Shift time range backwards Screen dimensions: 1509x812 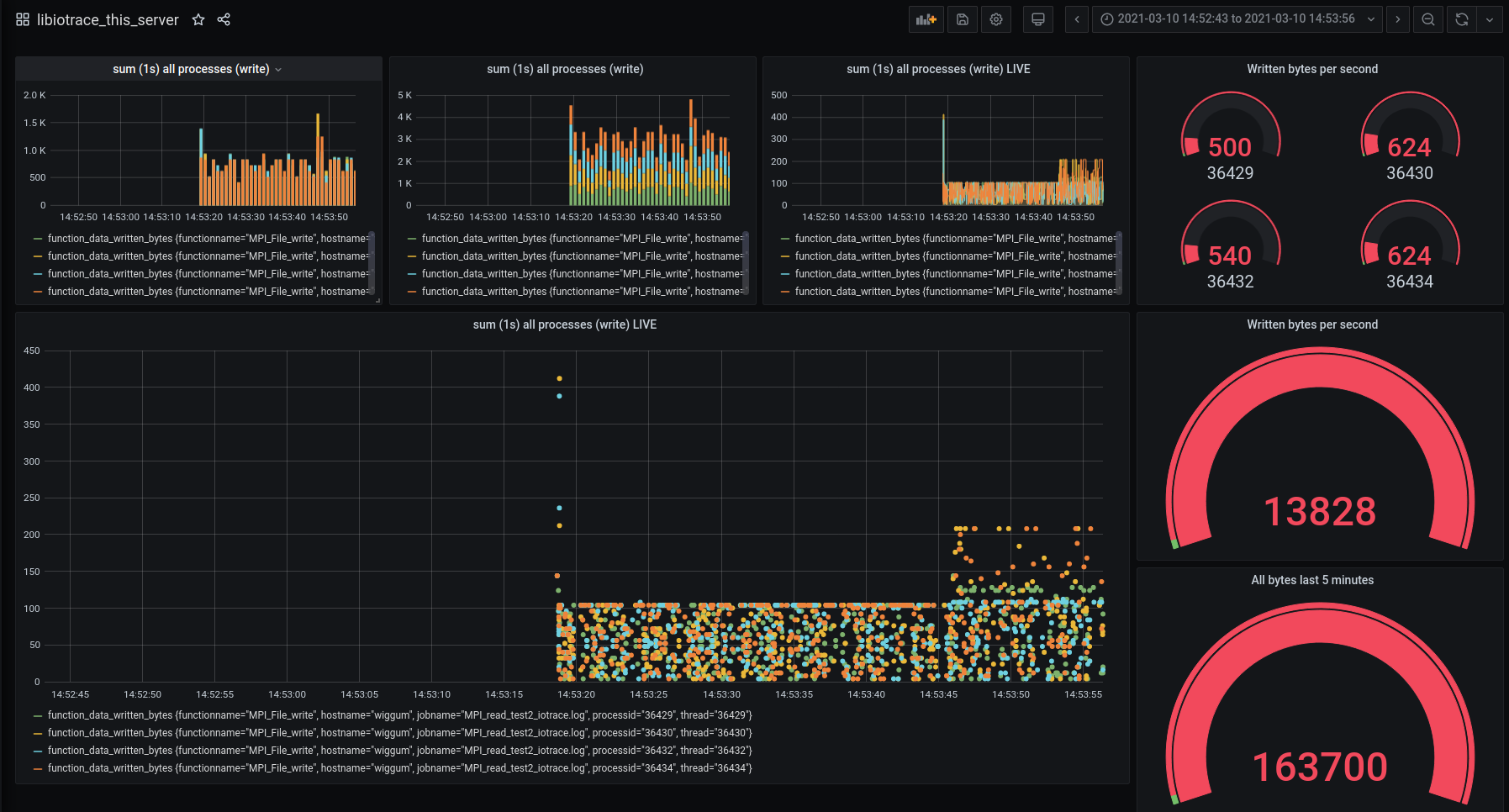pos(1077,19)
